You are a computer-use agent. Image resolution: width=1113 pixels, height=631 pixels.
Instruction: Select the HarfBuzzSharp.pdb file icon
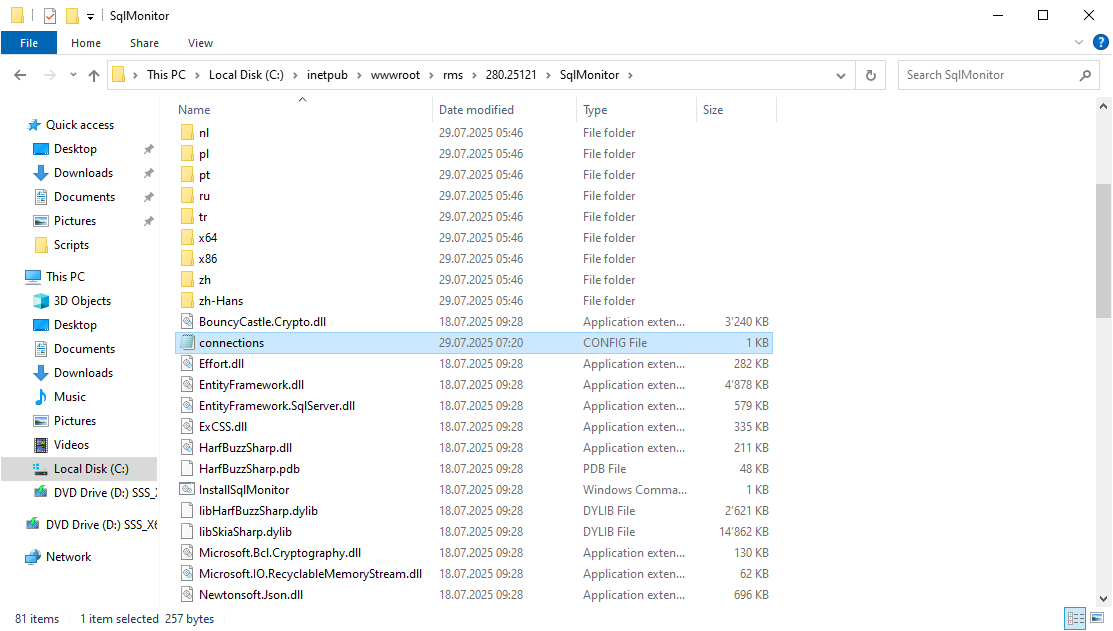pyautogui.click(x=187, y=468)
